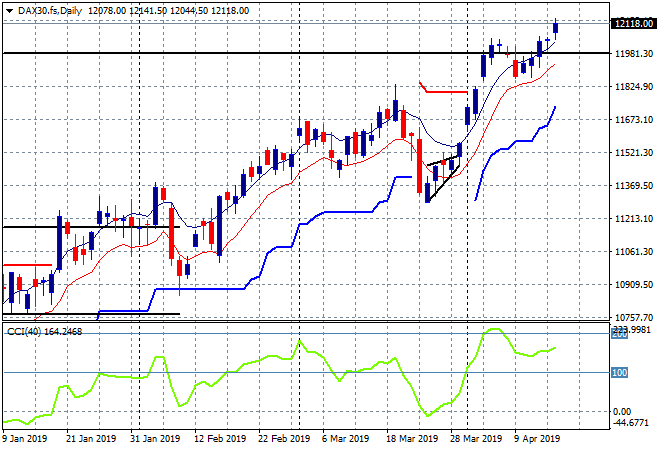Select the 12 Feb 2019 date label

[220, 439]
